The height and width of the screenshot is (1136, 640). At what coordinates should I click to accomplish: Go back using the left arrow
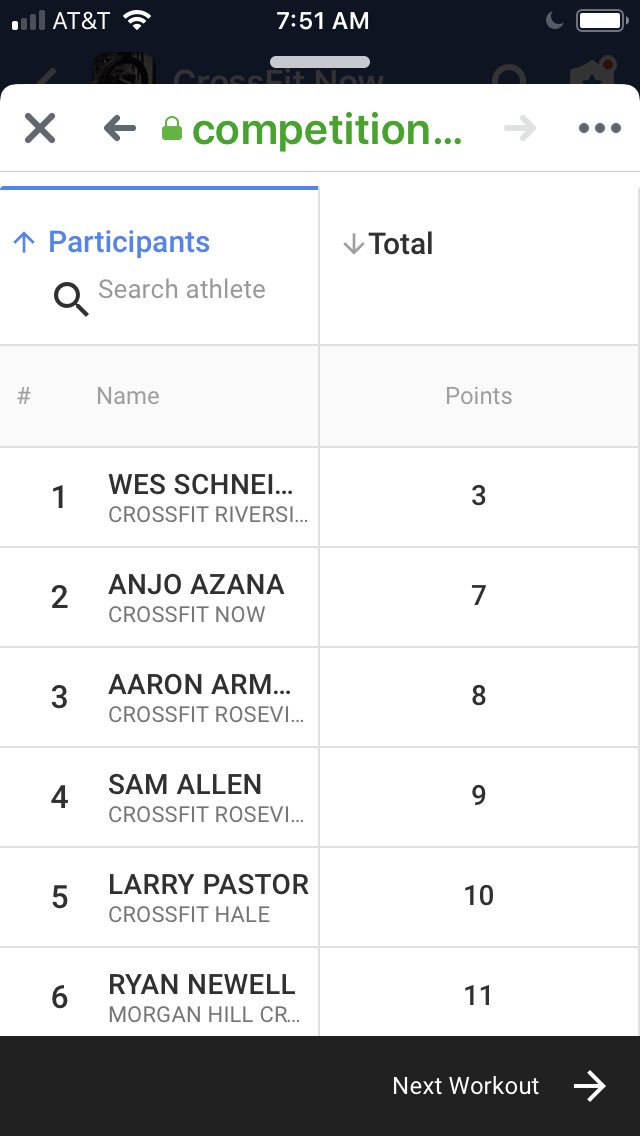[119, 129]
